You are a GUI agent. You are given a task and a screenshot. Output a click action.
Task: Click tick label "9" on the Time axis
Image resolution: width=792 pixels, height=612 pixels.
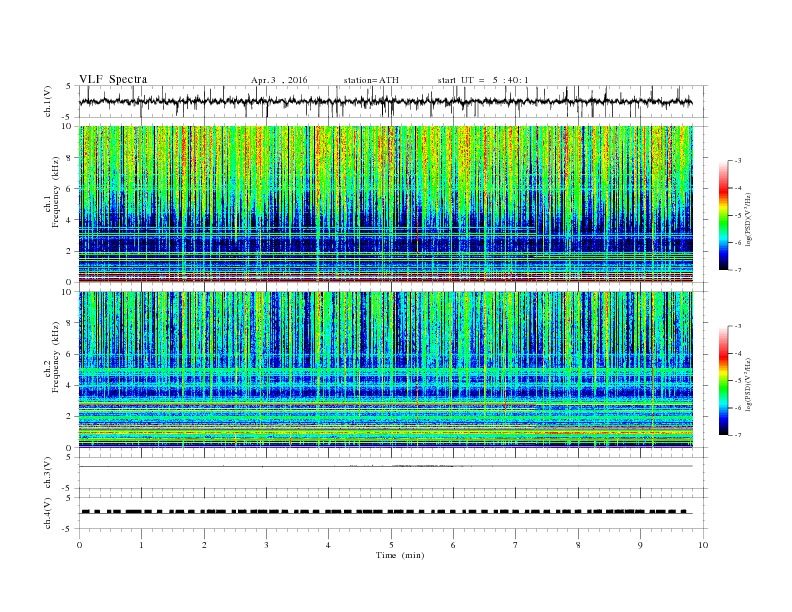640,545
